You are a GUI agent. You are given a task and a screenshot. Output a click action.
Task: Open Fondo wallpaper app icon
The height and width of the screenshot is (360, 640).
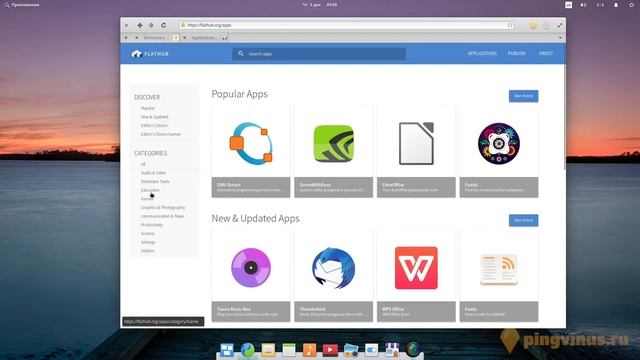[499, 143]
